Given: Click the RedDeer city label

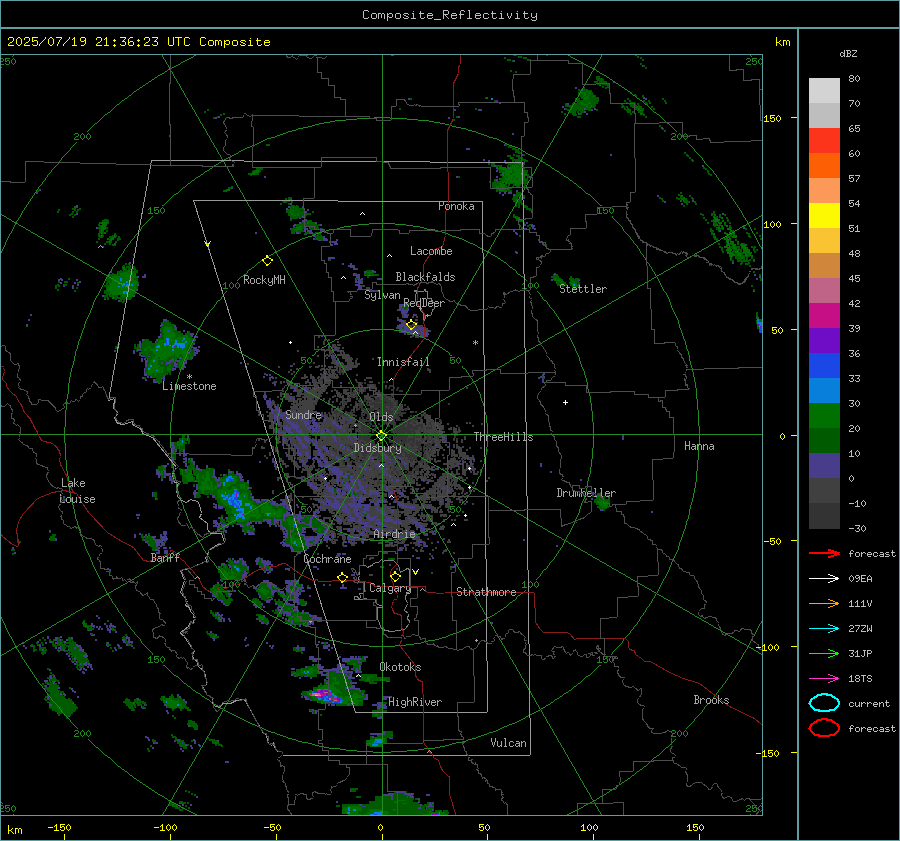Looking at the screenshot, I should [x=424, y=303].
